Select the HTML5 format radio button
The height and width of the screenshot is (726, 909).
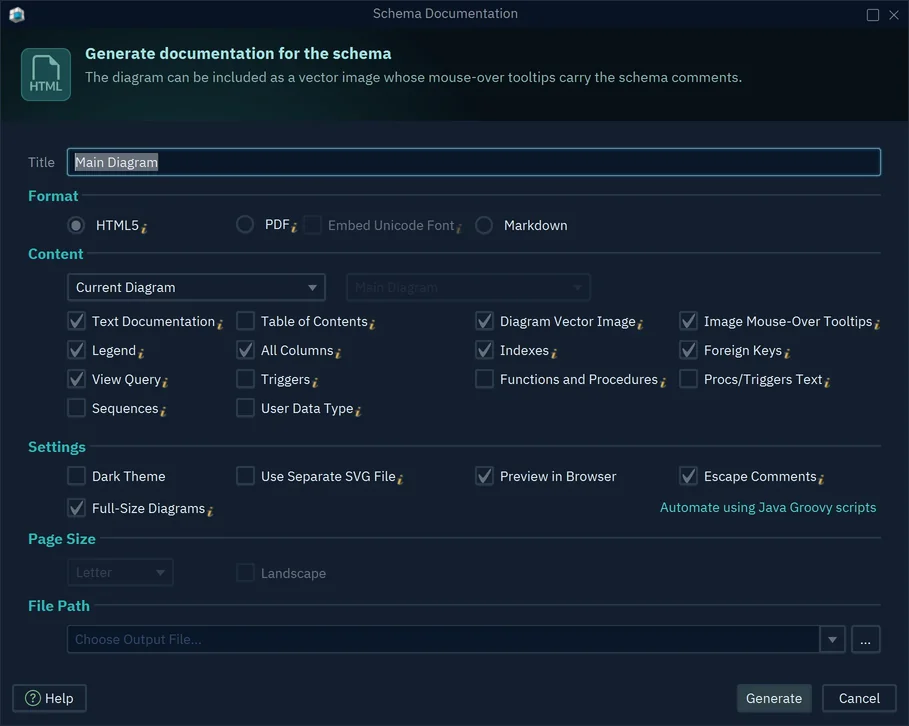point(76,225)
